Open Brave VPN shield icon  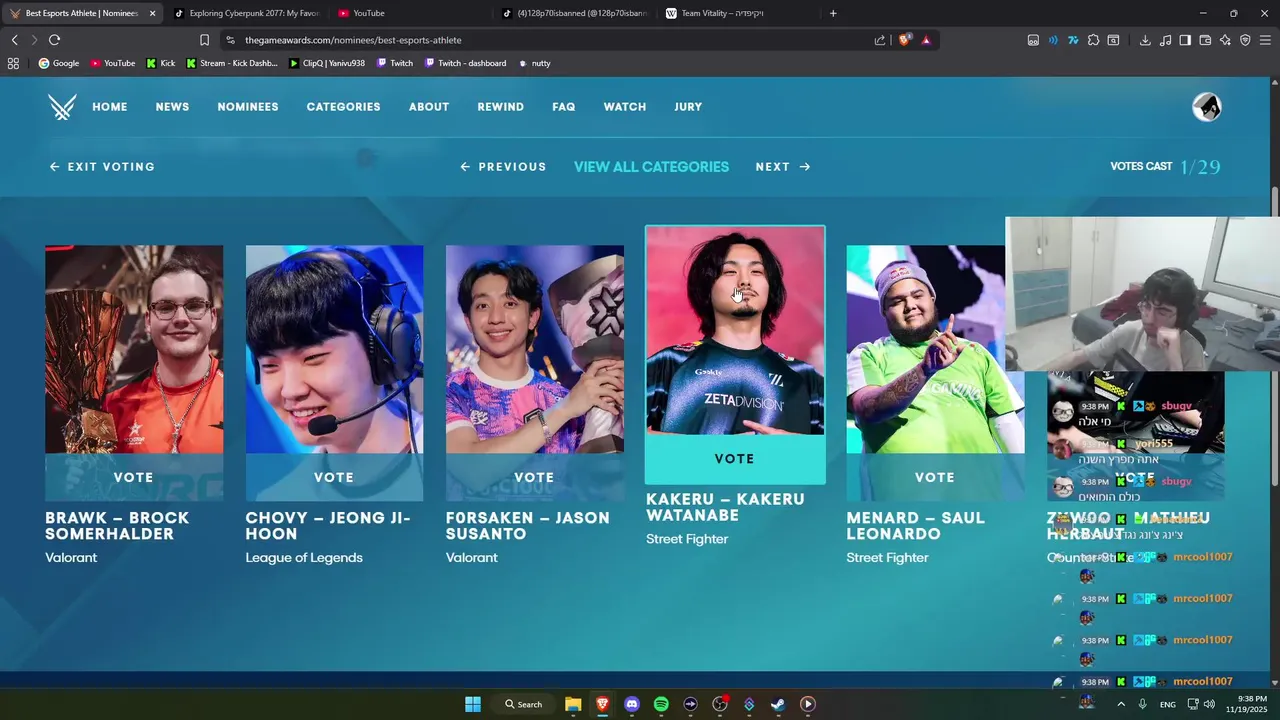(1245, 40)
